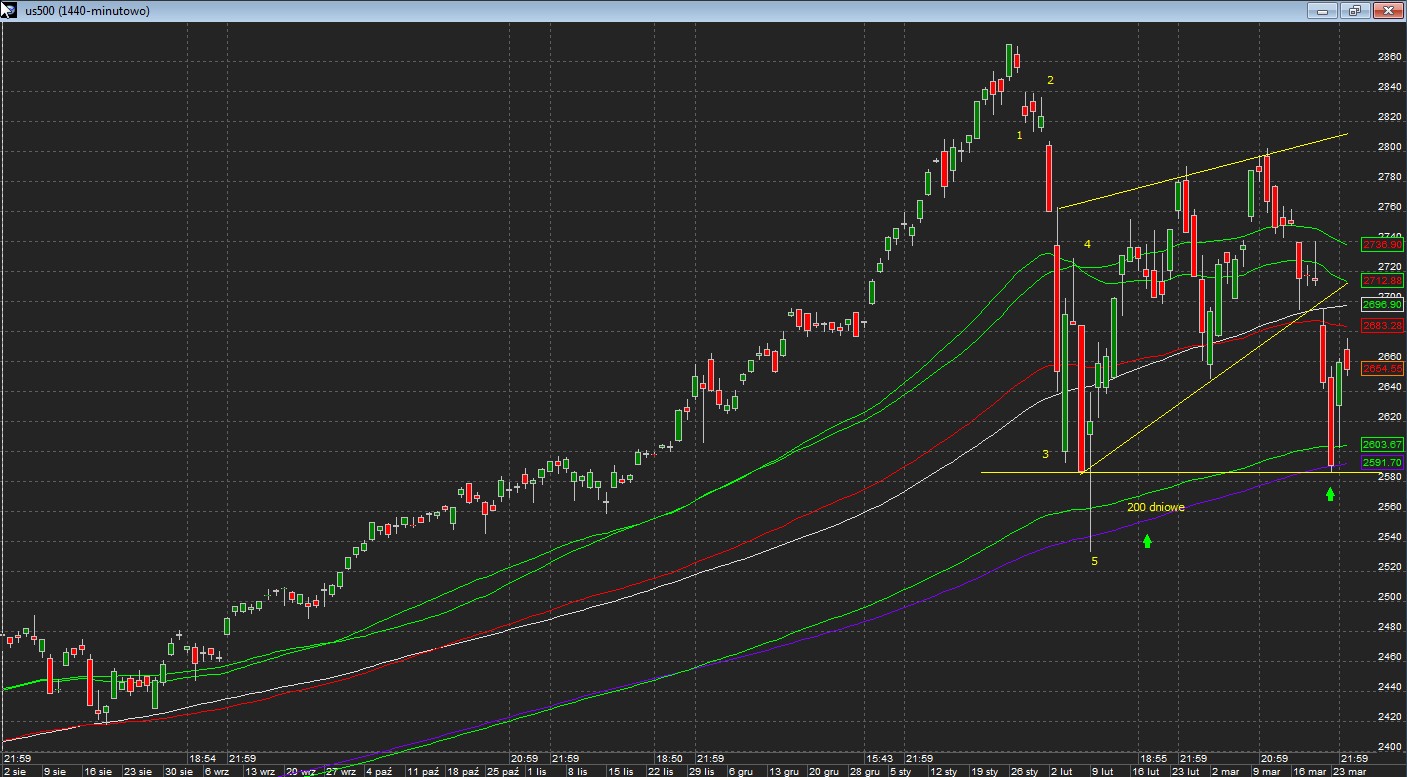Click the 15:43 time label
The height and width of the screenshot is (777, 1407).
pyautogui.click(x=879, y=759)
